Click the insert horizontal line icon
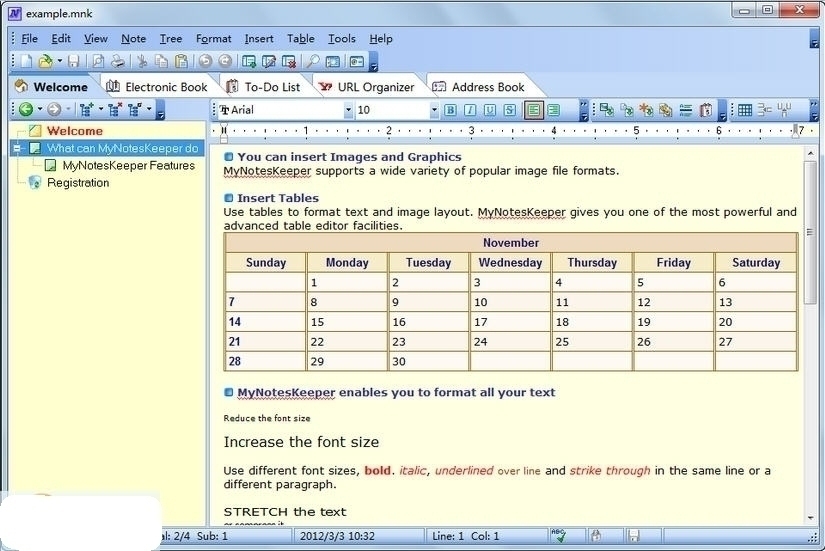Viewport: 825px width, 551px height. click(686, 109)
